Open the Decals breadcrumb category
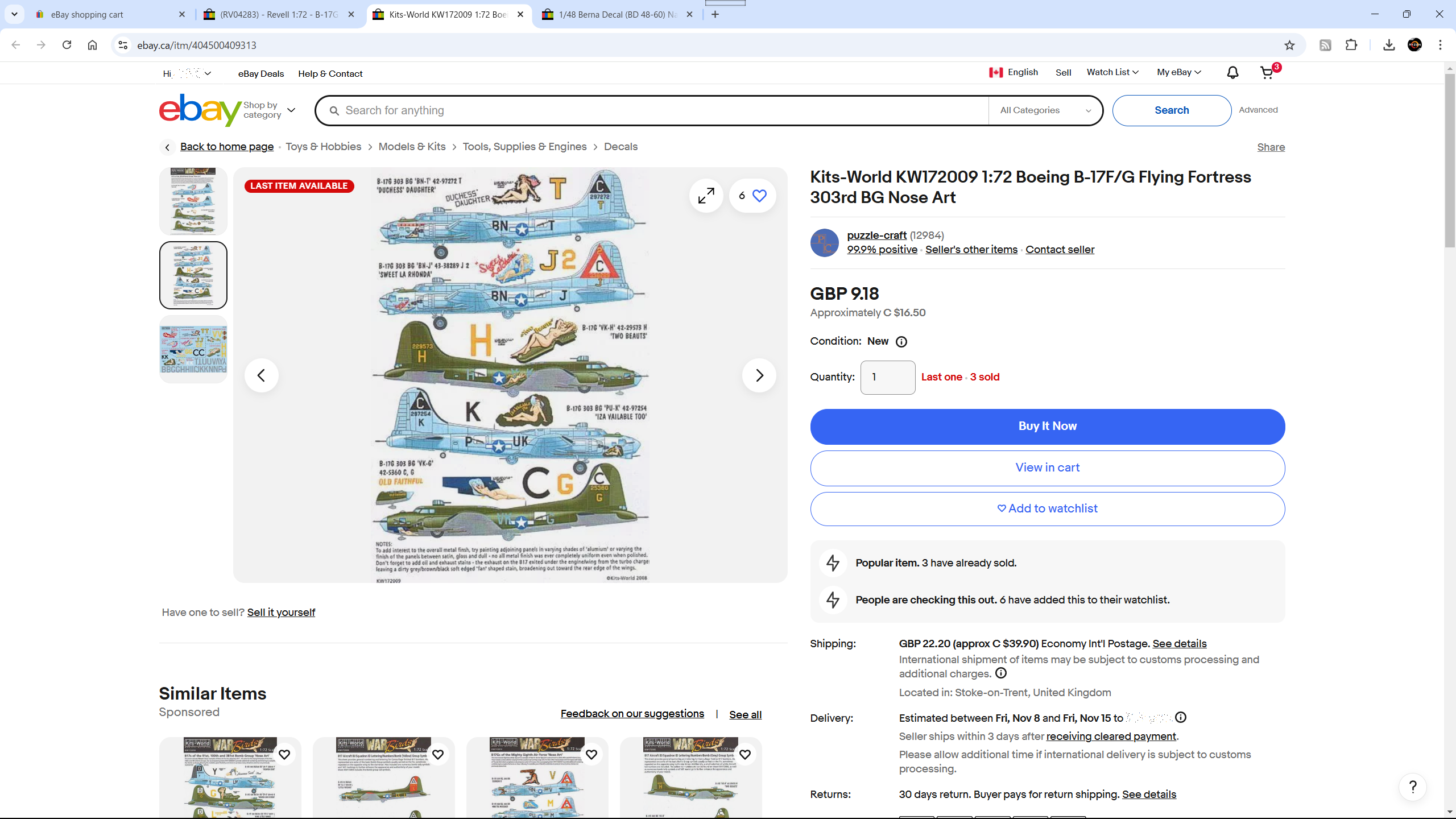 tap(621, 147)
